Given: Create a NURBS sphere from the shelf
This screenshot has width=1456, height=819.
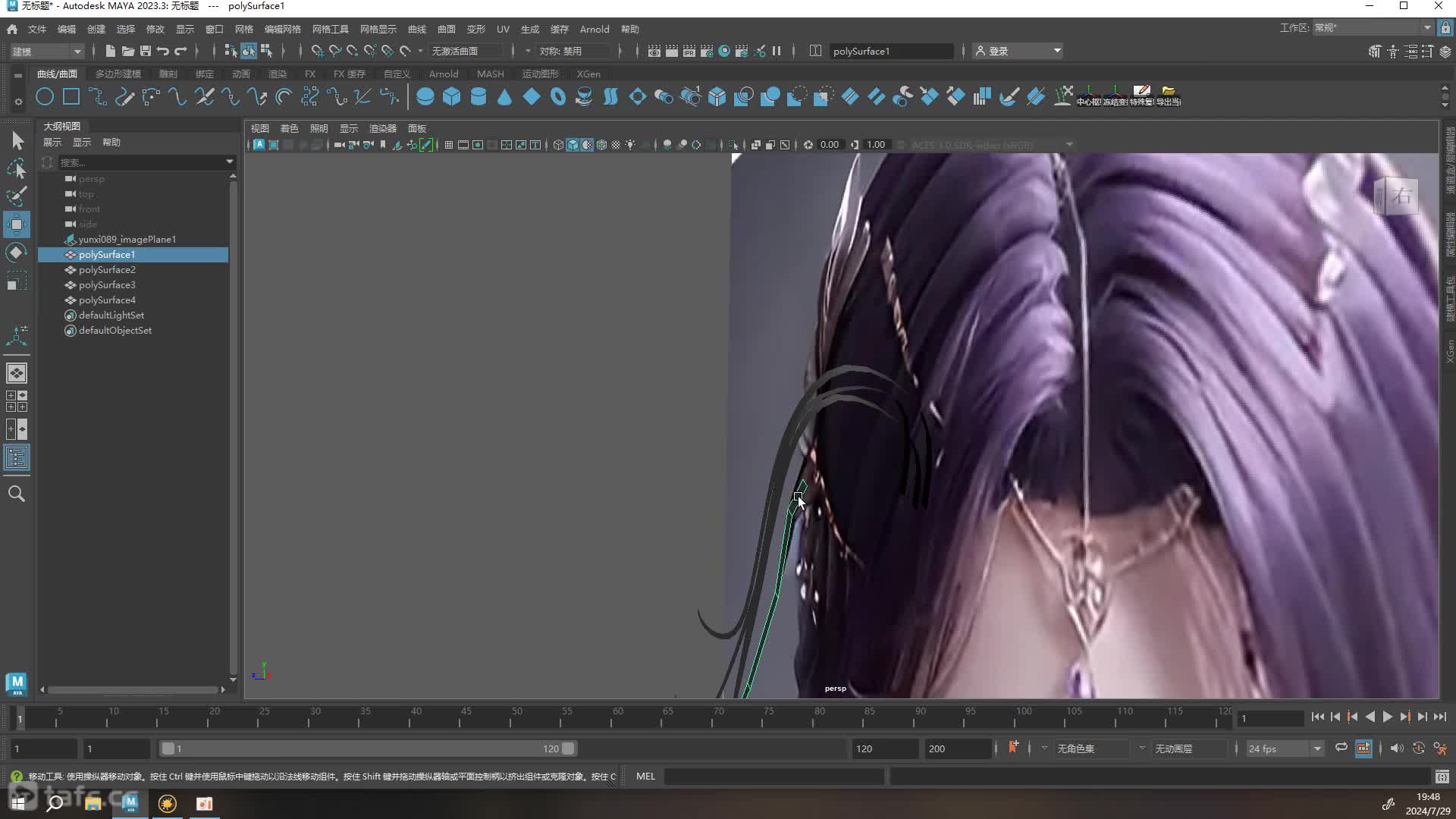Looking at the screenshot, I should point(425,97).
